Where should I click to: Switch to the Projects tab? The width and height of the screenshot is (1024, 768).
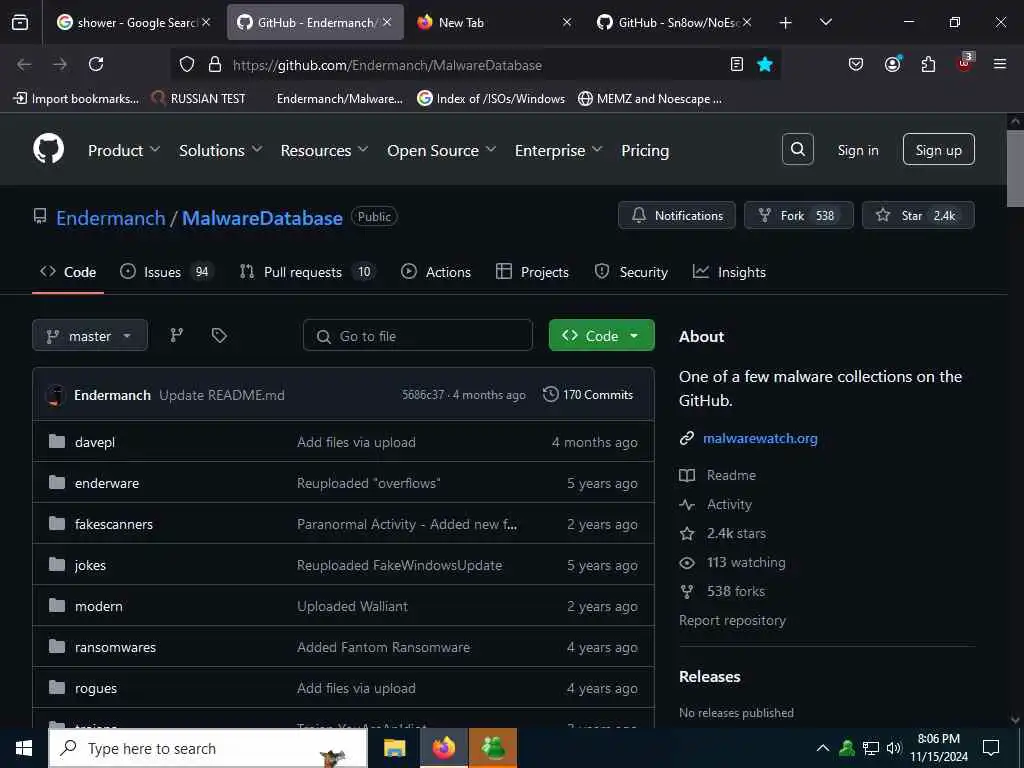pyautogui.click(x=532, y=272)
